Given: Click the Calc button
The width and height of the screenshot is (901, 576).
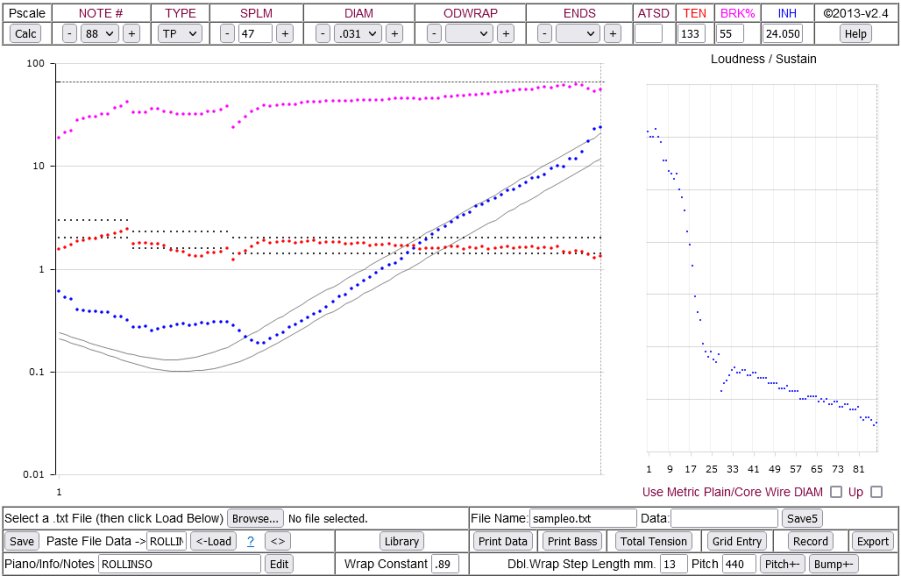Looking at the screenshot, I should click(25, 34).
